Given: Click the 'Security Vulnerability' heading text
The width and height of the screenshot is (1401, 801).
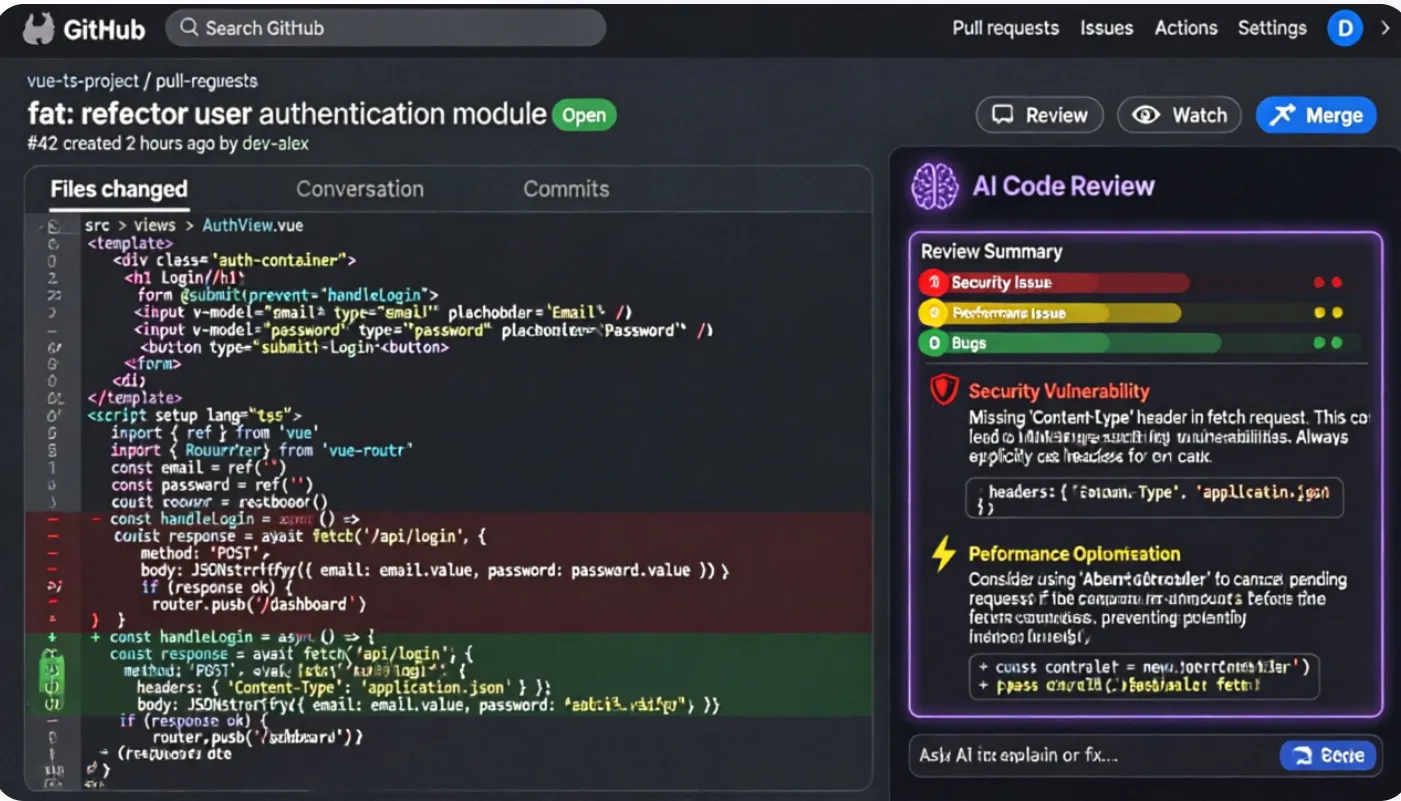Looking at the screenshot, I should (x=1059, y=391).
